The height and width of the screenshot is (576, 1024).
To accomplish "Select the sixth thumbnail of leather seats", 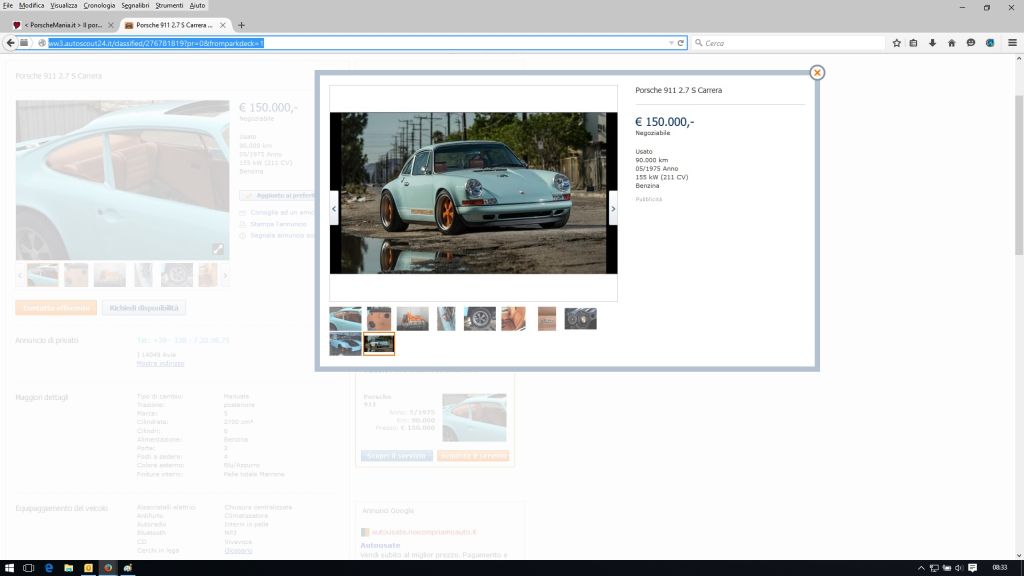I will pyautogui.click(x=513, y=319).
